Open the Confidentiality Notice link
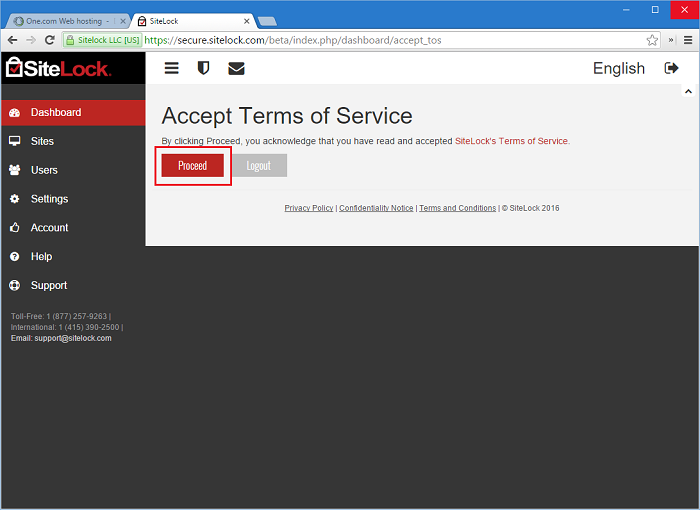 (x=376, y=208)
